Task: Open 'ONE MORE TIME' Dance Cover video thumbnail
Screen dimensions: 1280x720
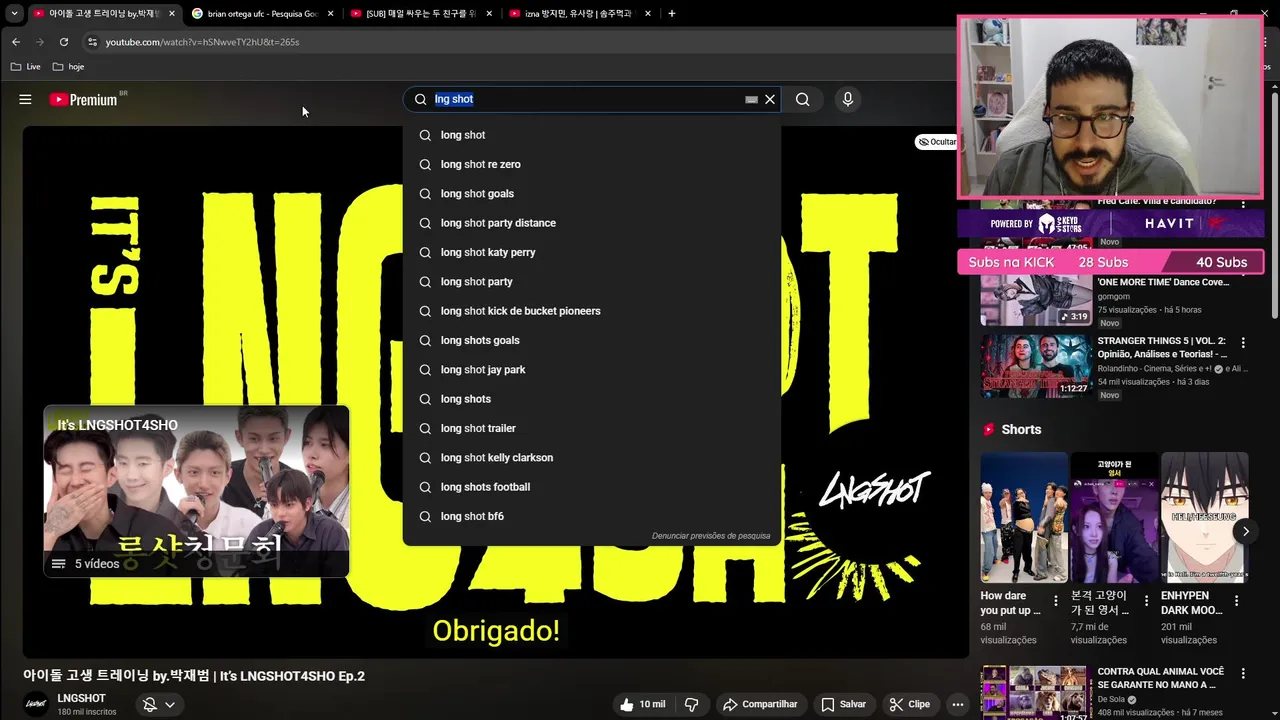Action: (x=1036, y=300)
